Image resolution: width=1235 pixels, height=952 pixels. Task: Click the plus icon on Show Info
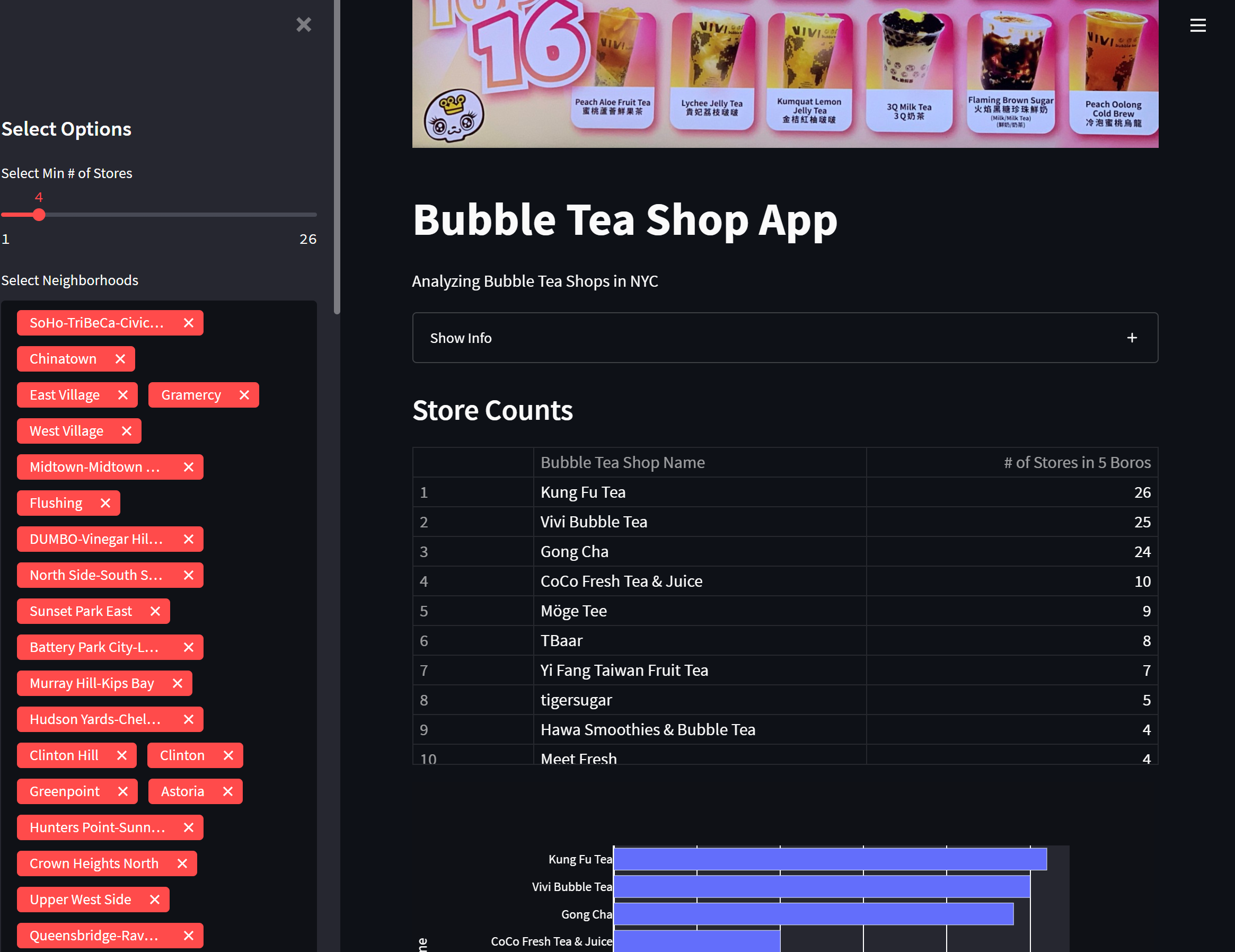pos(1132,338)
